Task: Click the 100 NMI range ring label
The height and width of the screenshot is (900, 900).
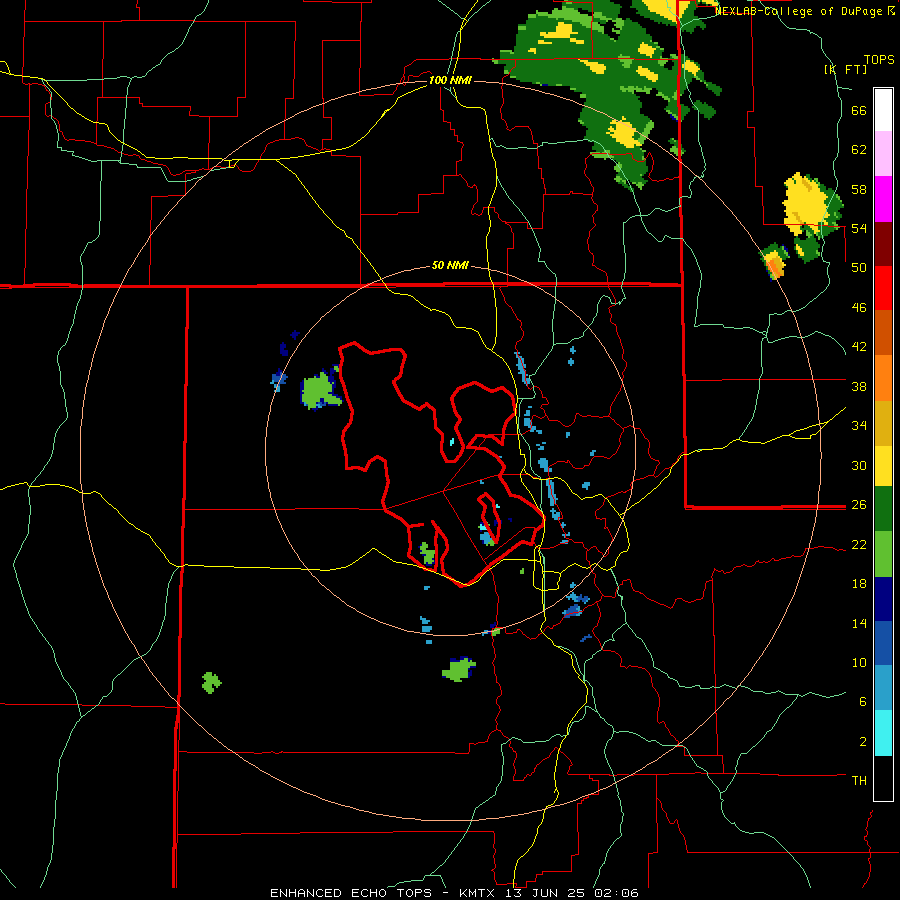Action: pyautogui.click(x=450, y=80)
